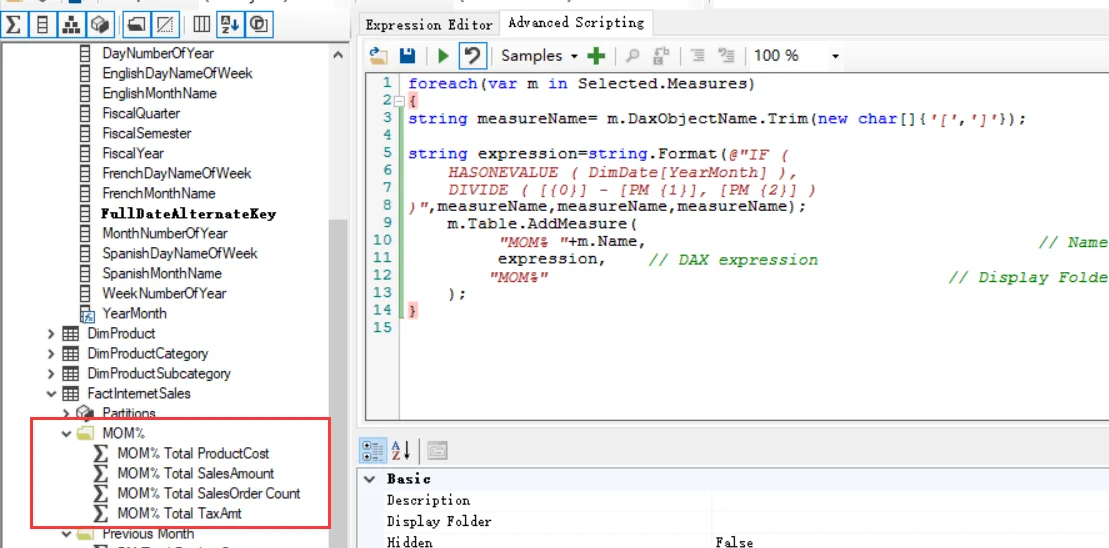Click the Sigma icon of MOM% Total ProductCost
The width and height of the screenshot is (1109, 548).
[102, 453]
